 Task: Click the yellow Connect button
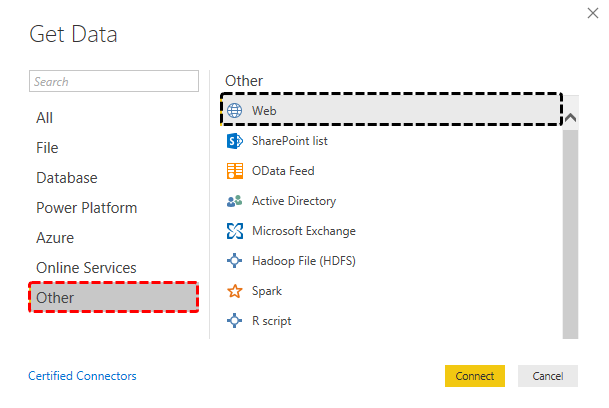click(475, 376)
